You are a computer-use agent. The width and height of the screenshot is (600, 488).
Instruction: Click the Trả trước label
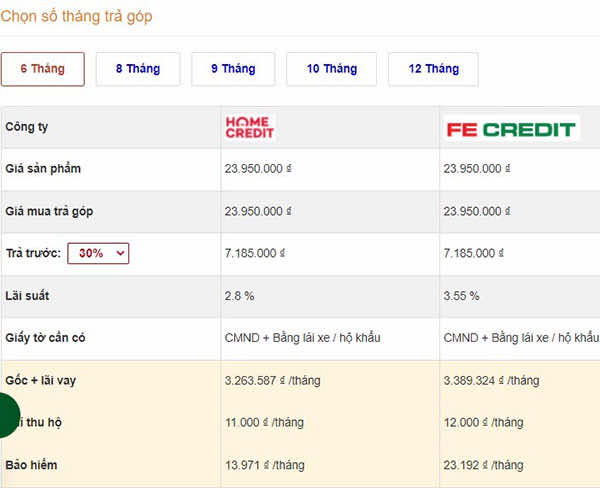[x=33, y=253]
